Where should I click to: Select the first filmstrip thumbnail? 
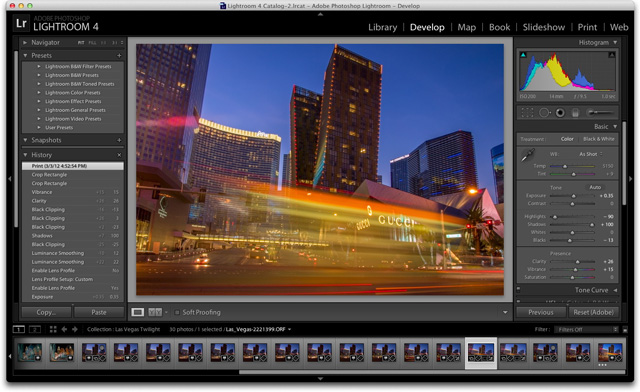point(29,352)
